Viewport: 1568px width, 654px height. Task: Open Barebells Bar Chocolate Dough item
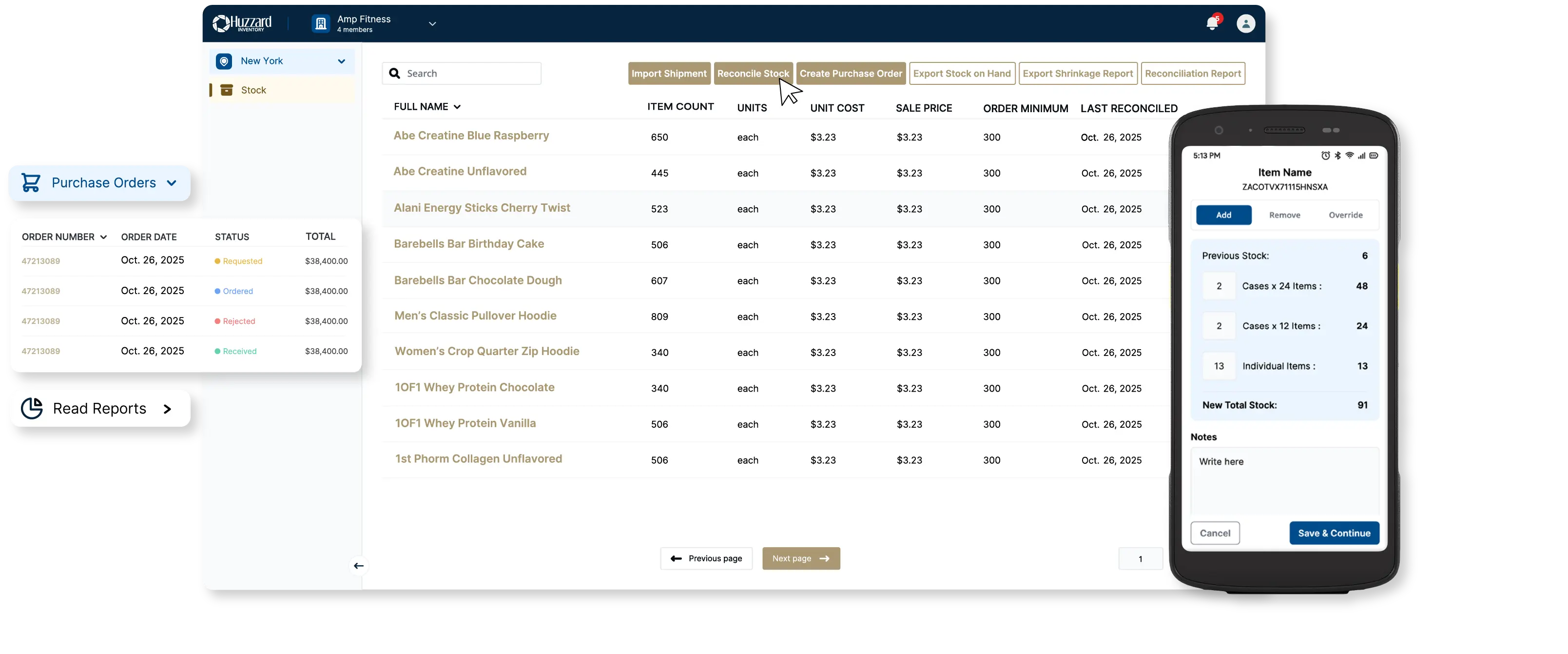tap(478, 280)
